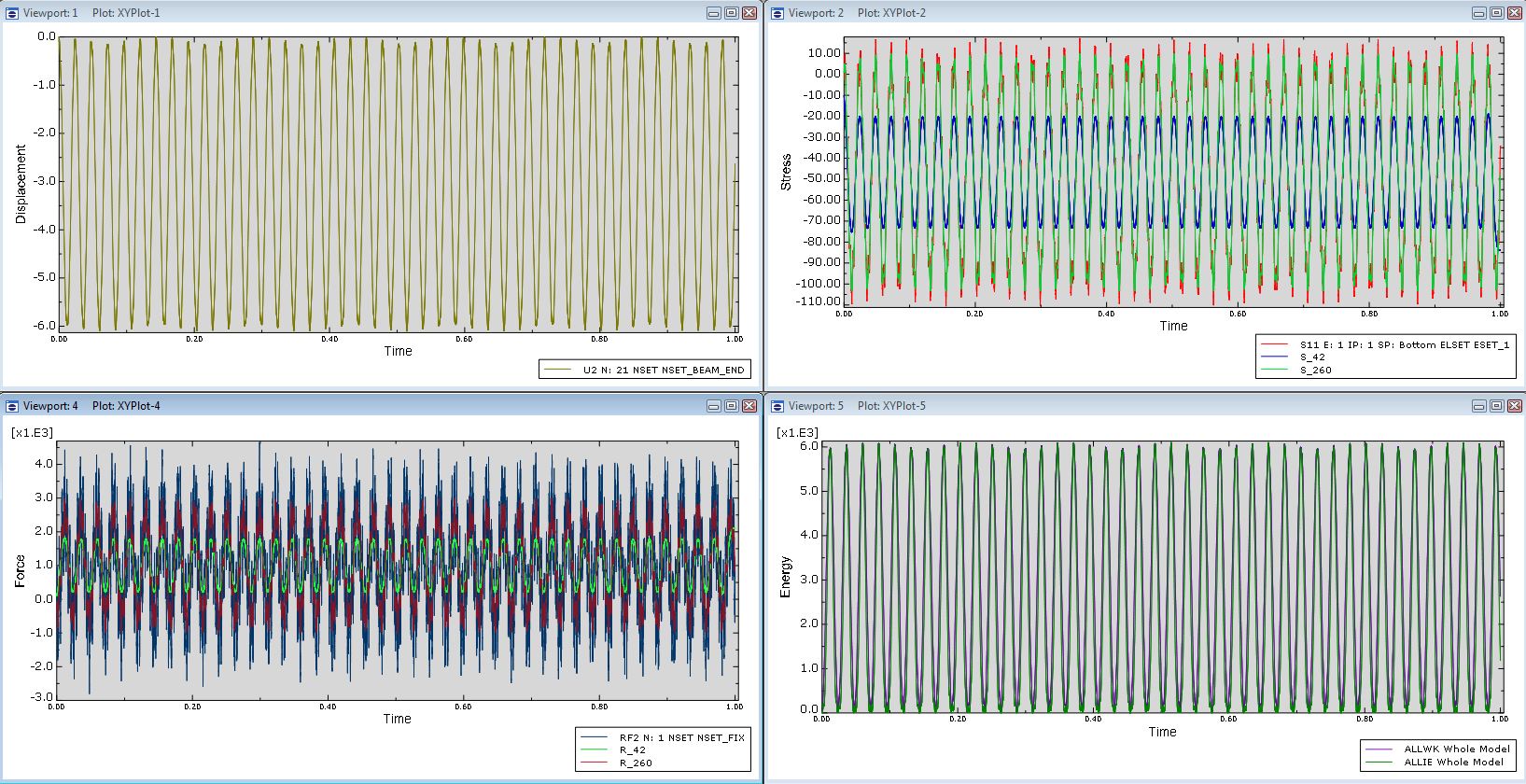Click the Time axis title in XYPlot-5
The image size is (1526, 784).
click(1162, 732)
